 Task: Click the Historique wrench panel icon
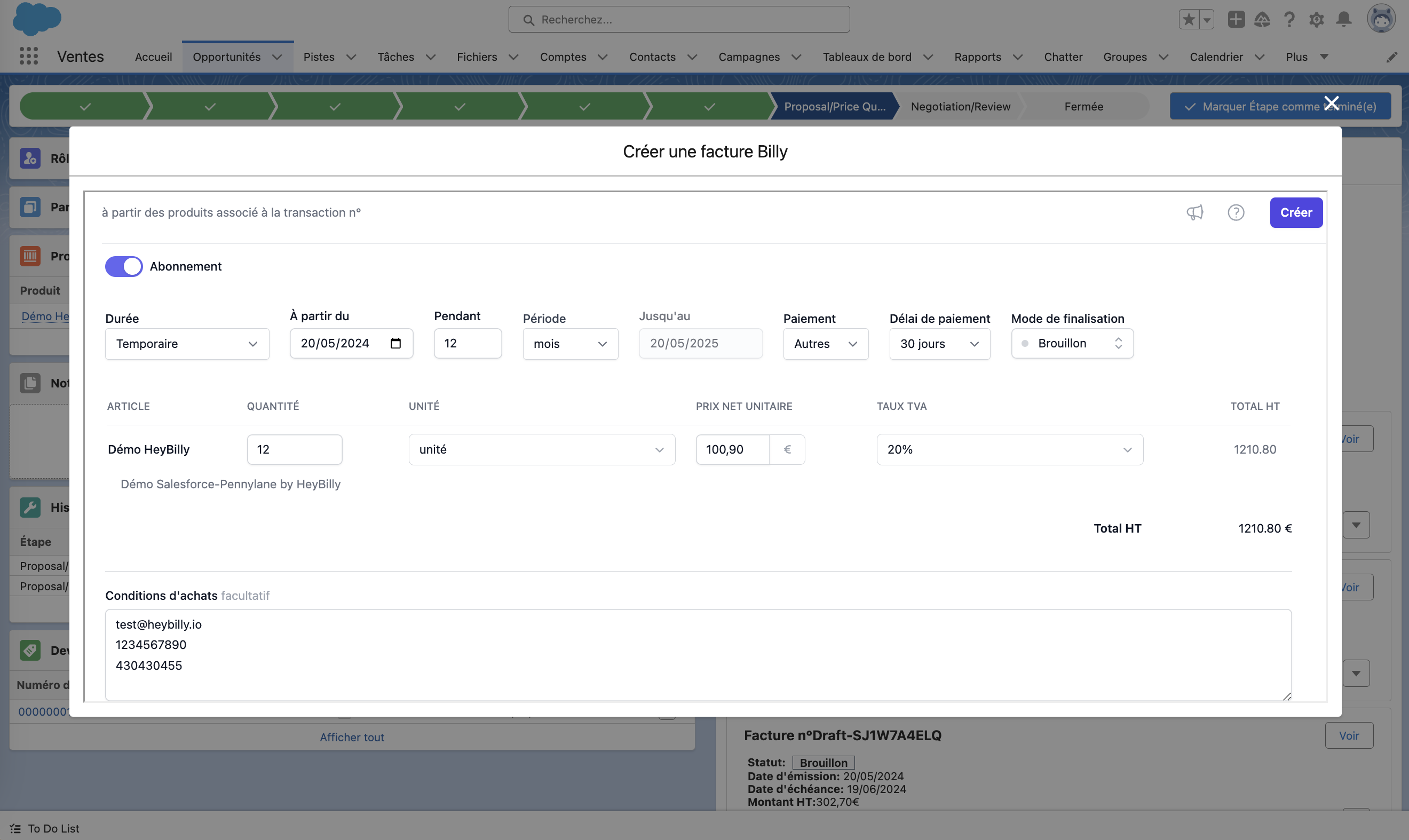(x=30, y=507)
